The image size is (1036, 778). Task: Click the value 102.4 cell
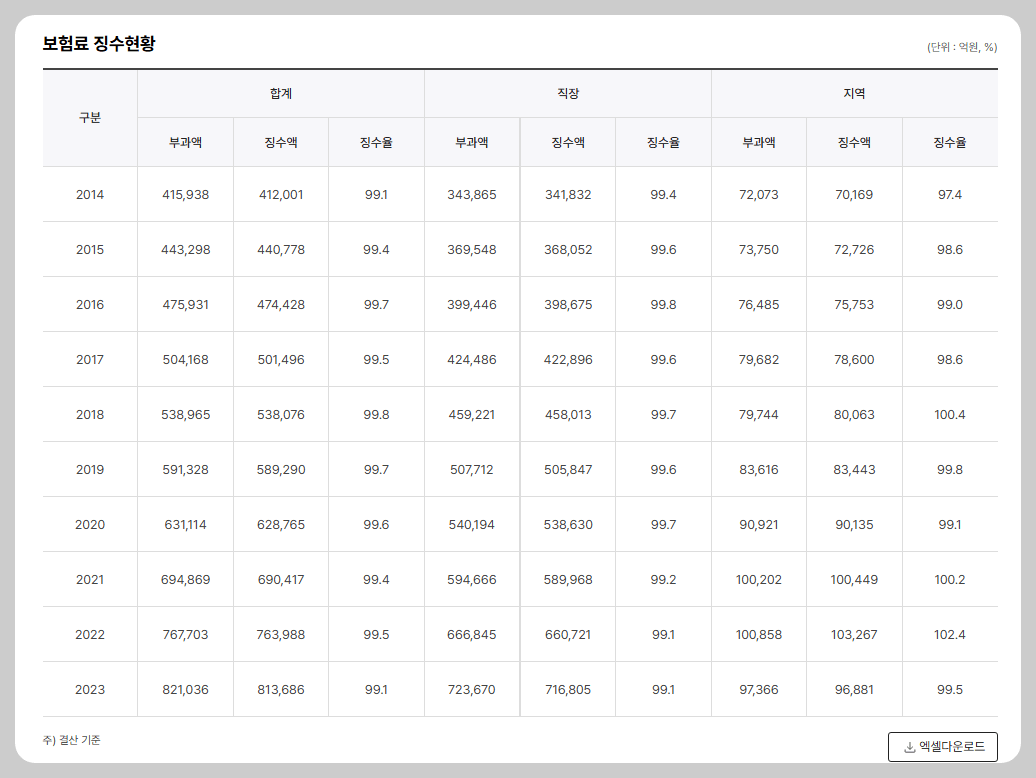click(949, 635)
